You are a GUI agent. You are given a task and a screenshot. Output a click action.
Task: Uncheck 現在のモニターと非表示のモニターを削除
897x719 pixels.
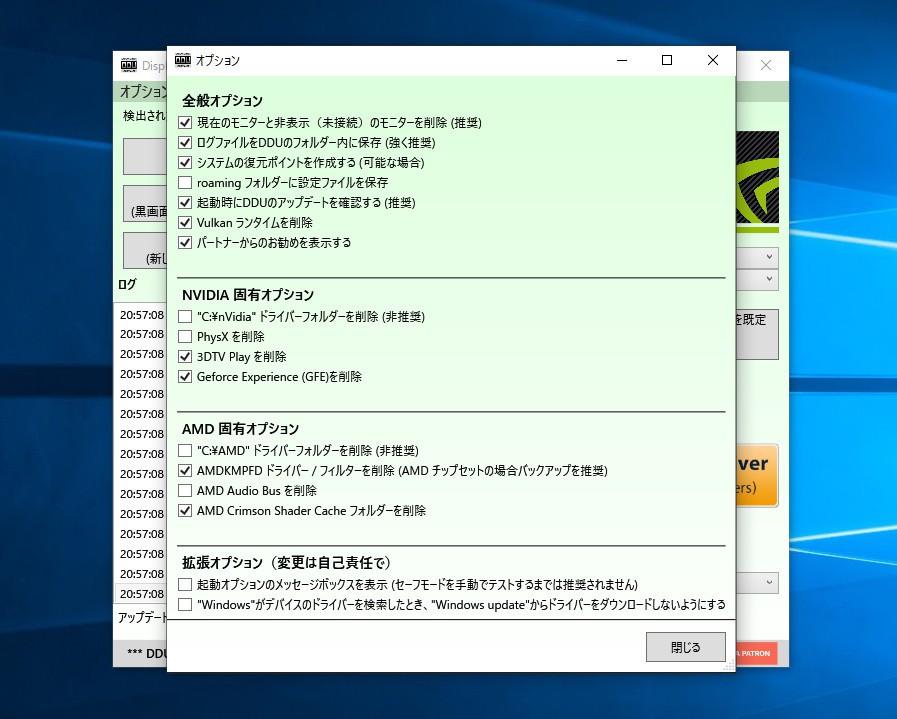coord(185,122)
